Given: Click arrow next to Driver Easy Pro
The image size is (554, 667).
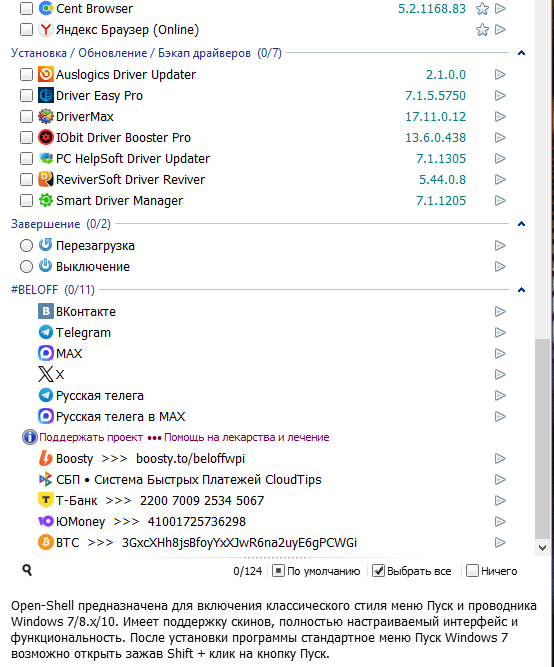Looking at the screenshot, I should click(x=500, y=95).
